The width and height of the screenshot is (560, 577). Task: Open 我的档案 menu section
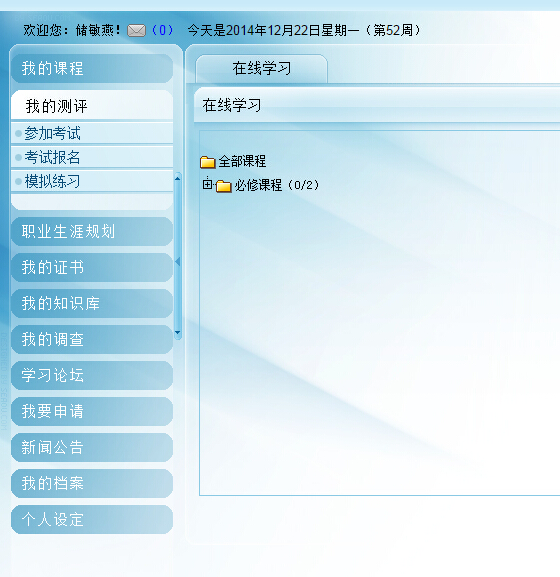point(92,483)
